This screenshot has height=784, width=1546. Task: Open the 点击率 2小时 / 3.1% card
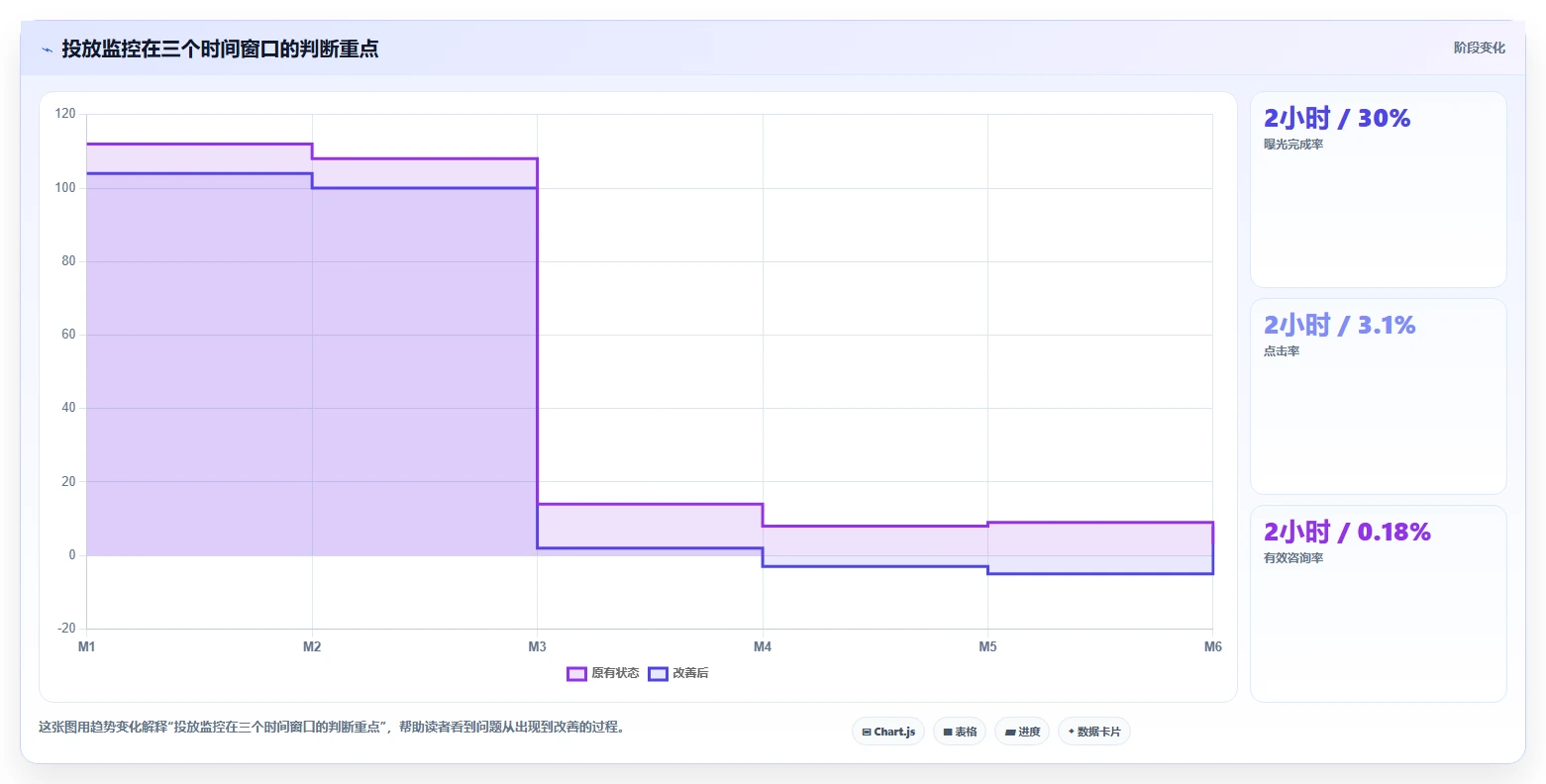click(1379, 397)
